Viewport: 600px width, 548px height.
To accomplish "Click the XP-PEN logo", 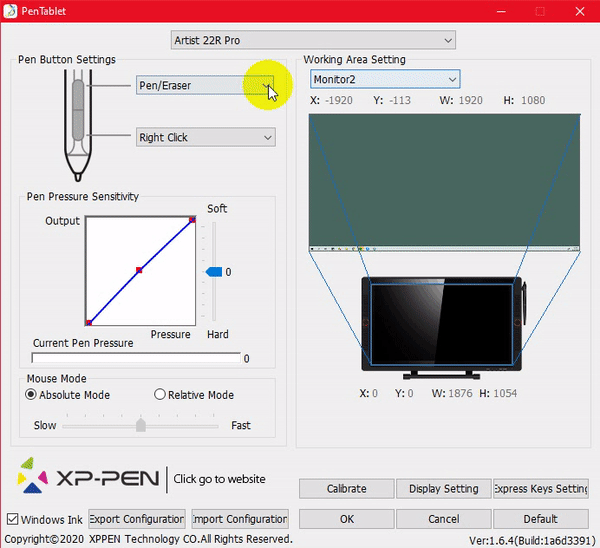I will [x=88, y=476].
